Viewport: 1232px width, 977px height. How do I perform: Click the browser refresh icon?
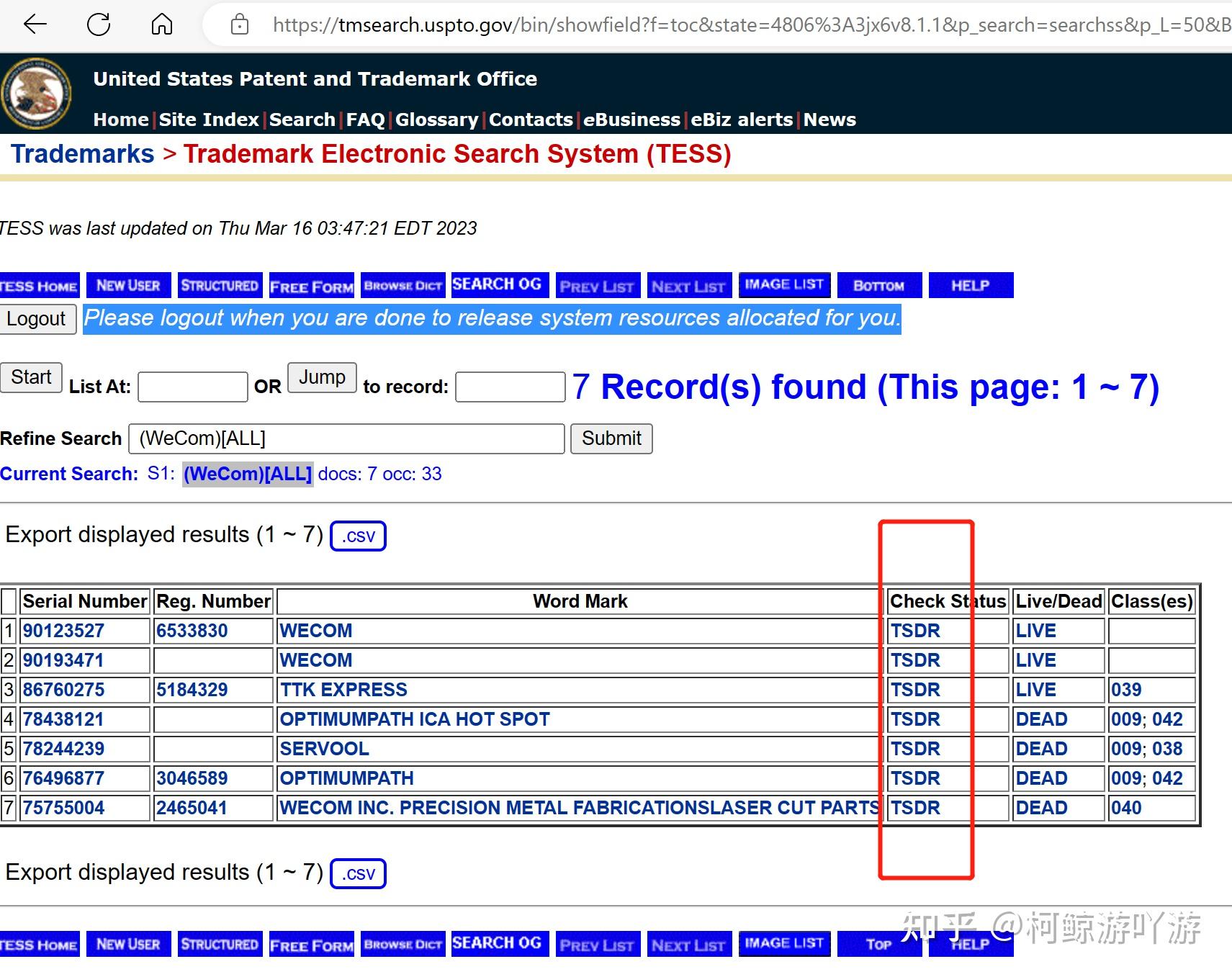(99, 24)
